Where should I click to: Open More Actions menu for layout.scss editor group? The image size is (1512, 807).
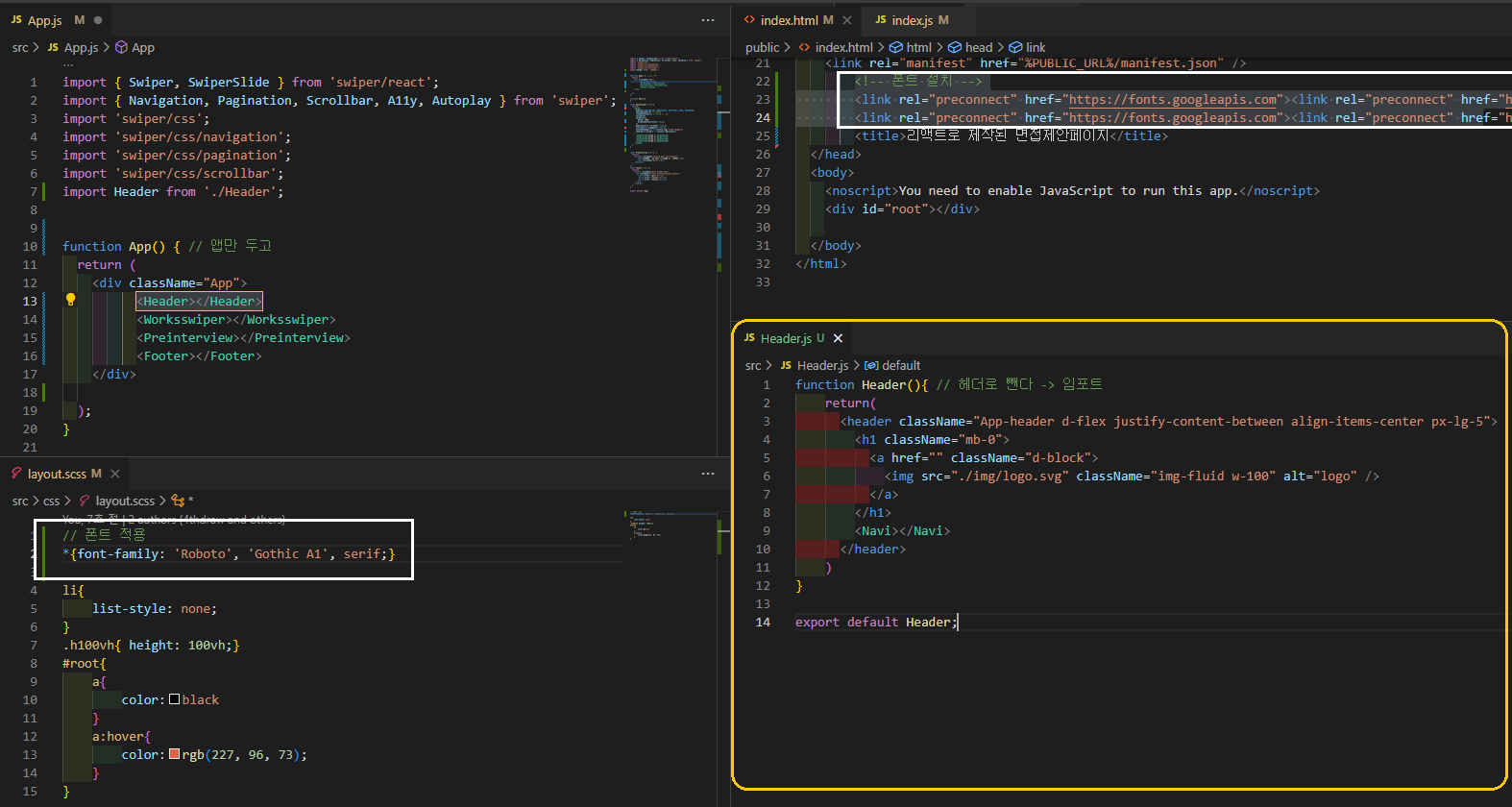pos(708,474)
